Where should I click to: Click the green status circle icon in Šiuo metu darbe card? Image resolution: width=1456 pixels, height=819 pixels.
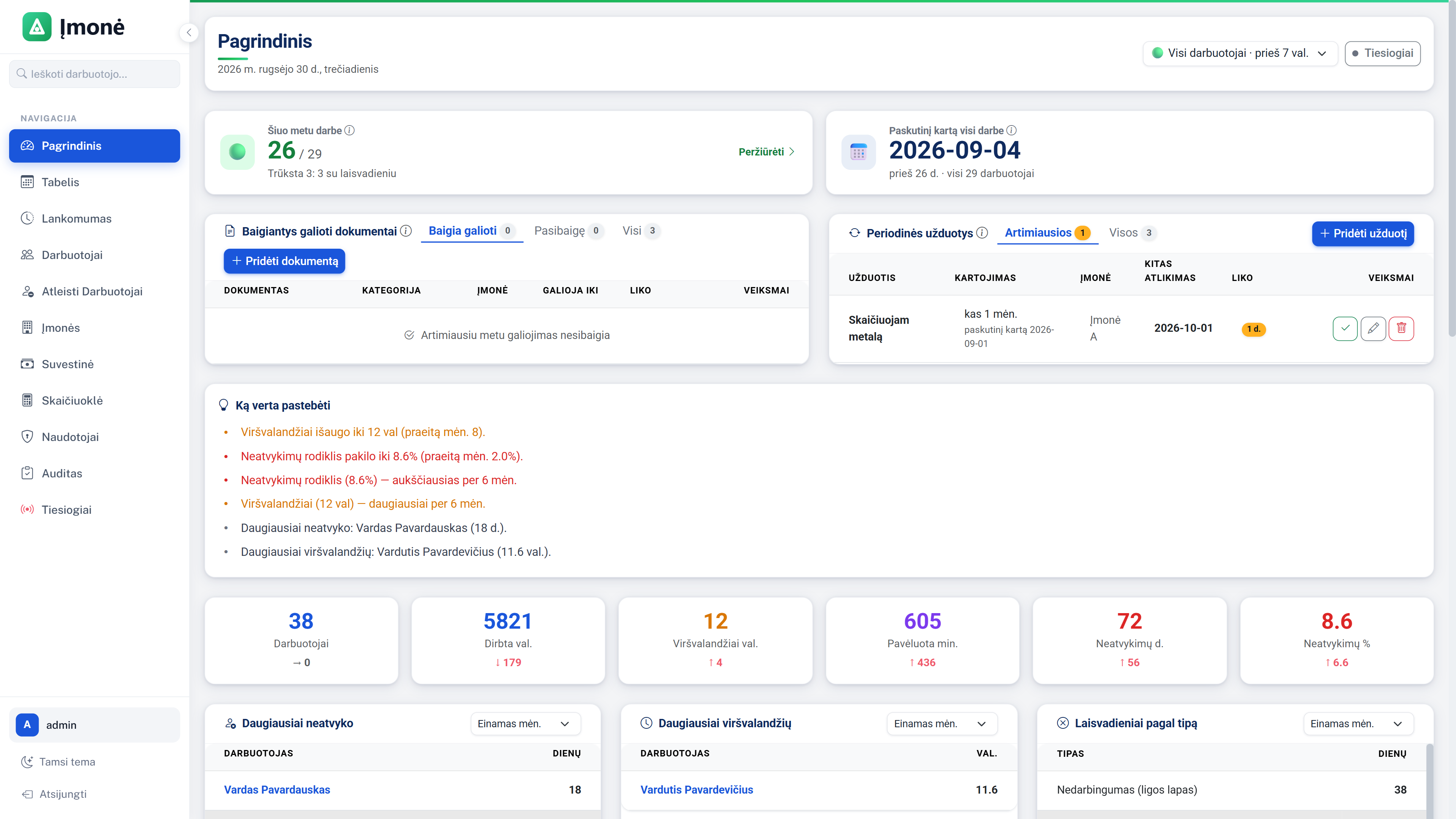pos(237,152)
